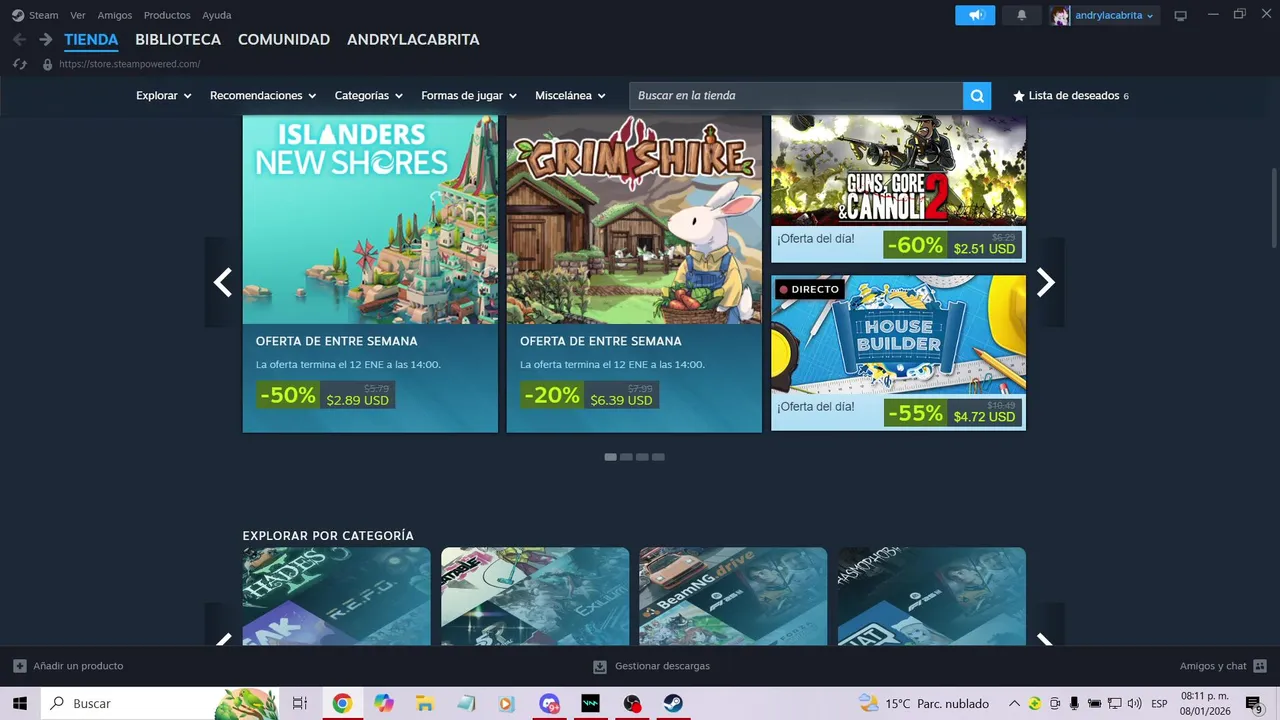Select the BIBLIOTECA tab
Image resolution: width=1280 pixels, height=720 pixels.
pyautogui.click(x=178, y=40)
